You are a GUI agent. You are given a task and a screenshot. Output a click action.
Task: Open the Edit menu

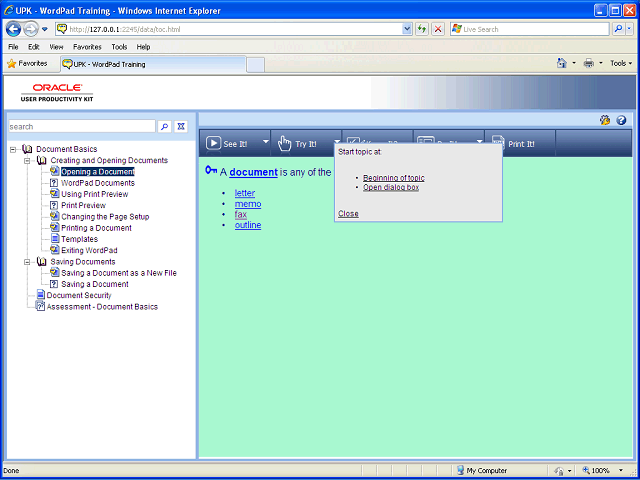[x=33, y=47]
